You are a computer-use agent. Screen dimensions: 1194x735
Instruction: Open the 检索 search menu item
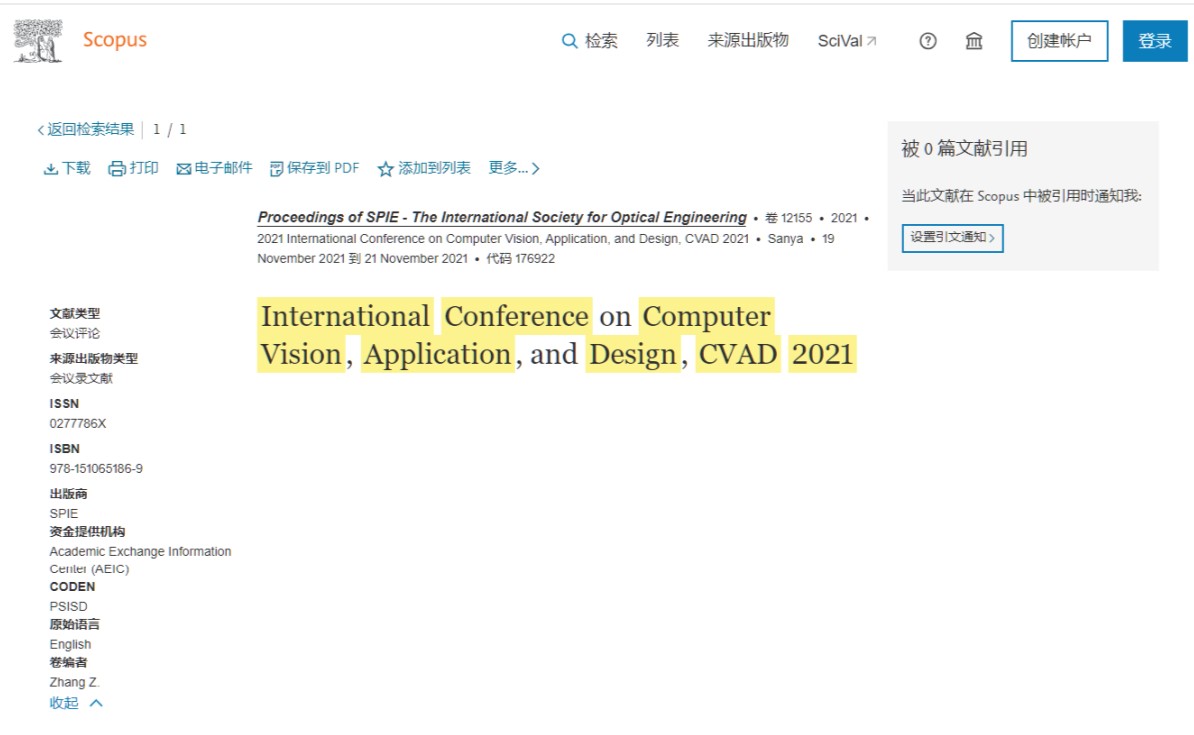pos(601,41)
